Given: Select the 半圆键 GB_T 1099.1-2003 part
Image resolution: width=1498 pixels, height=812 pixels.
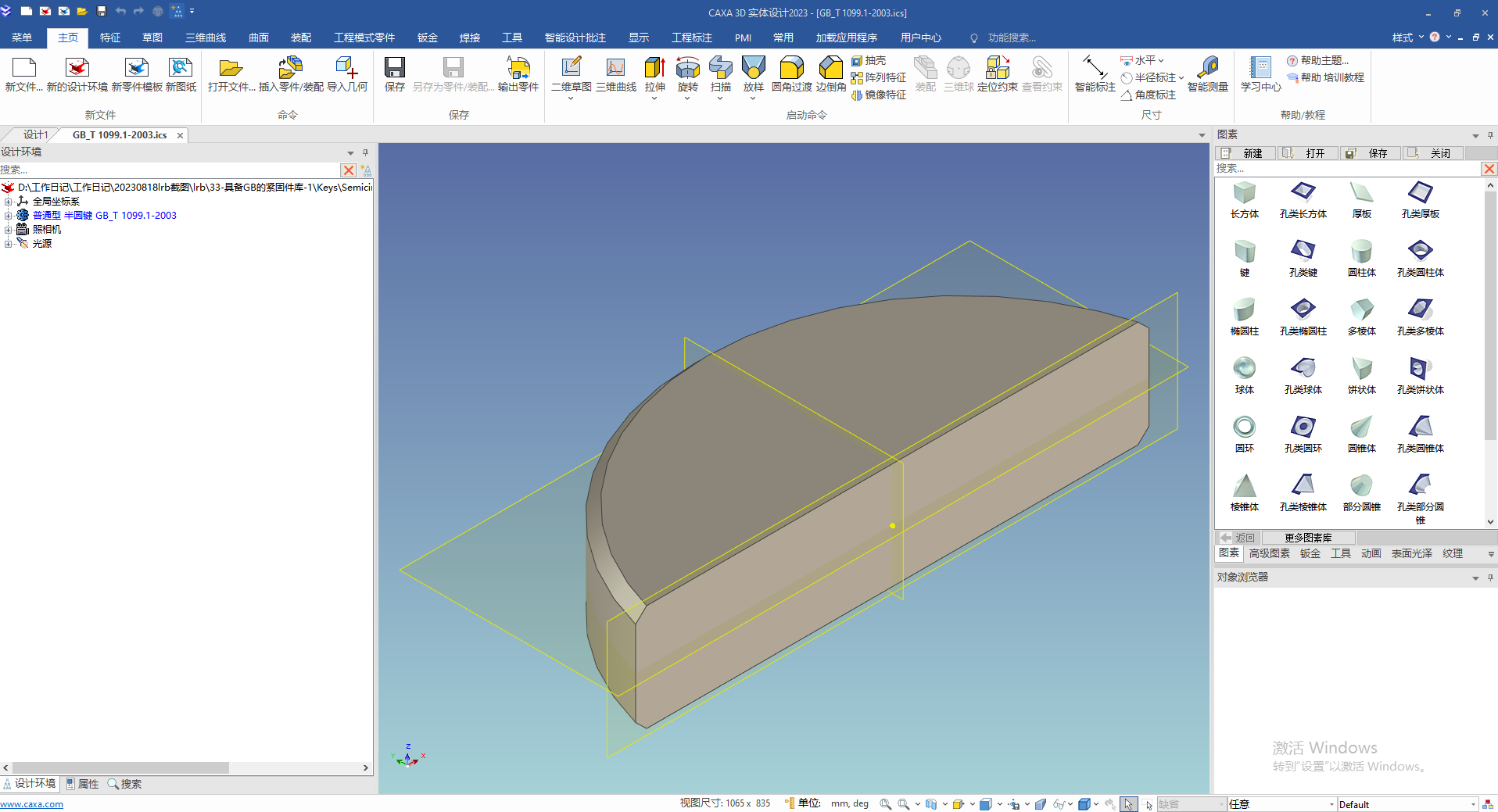Looking at the screenshot, I should (105, 216).
